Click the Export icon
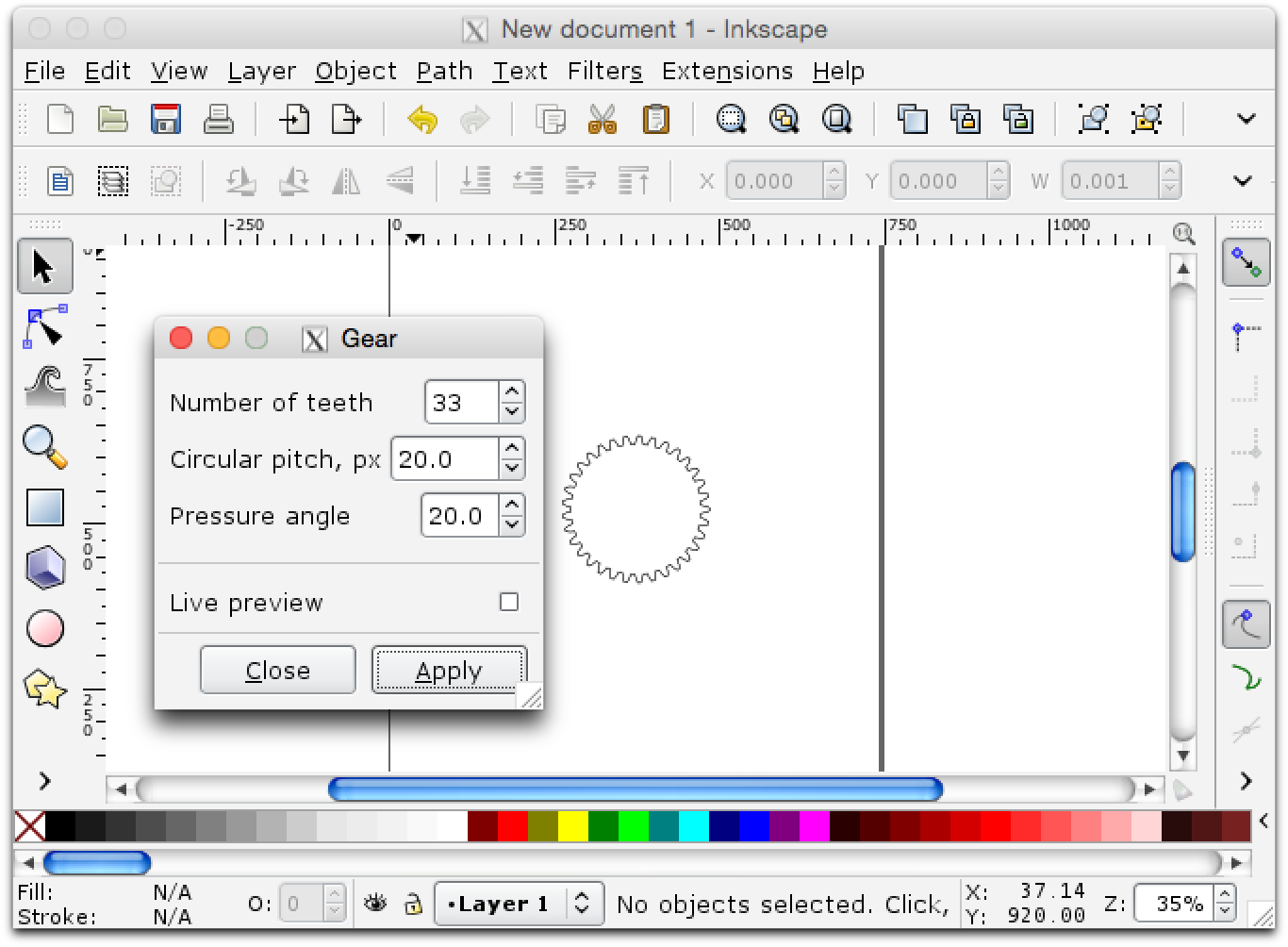 point(347,120)
